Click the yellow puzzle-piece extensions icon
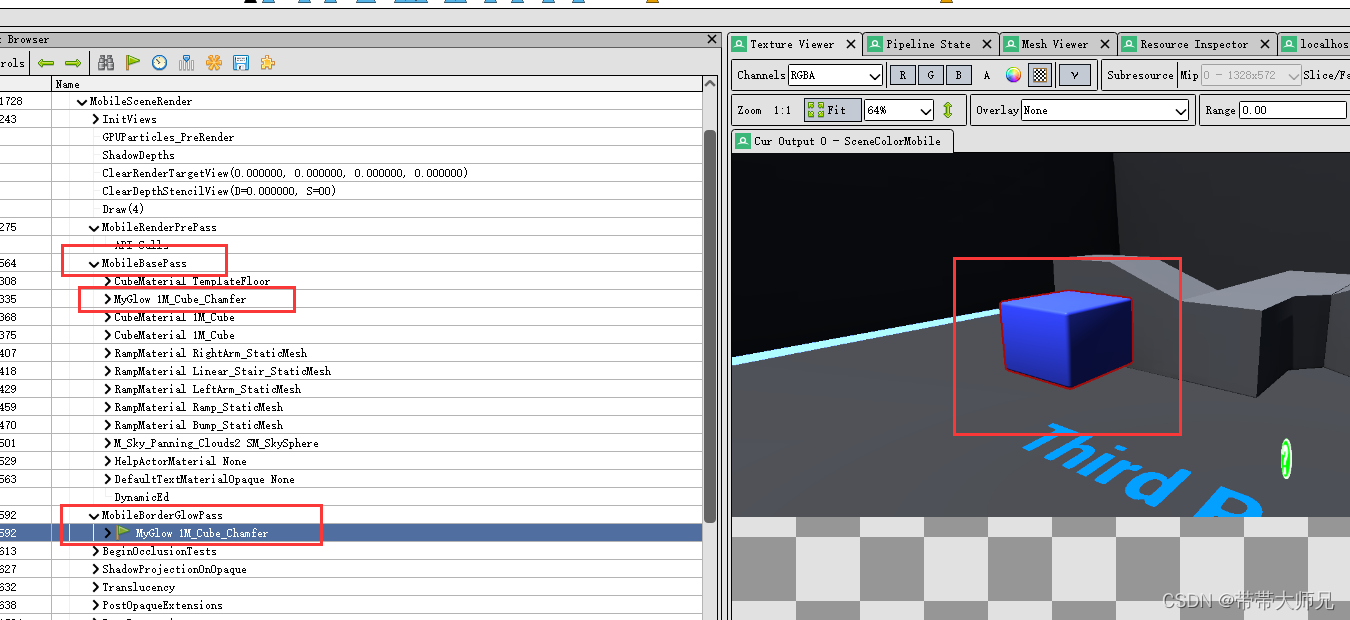The width and height of the screenshot is (1350, 620). pos(267,63)
